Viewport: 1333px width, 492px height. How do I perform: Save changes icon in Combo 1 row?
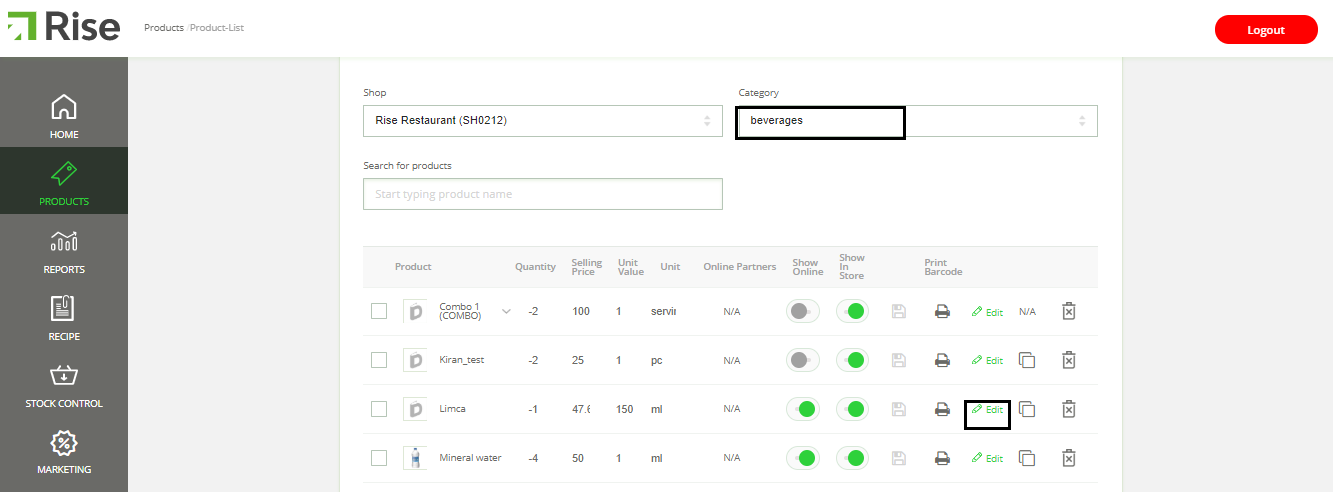[898, 312]
